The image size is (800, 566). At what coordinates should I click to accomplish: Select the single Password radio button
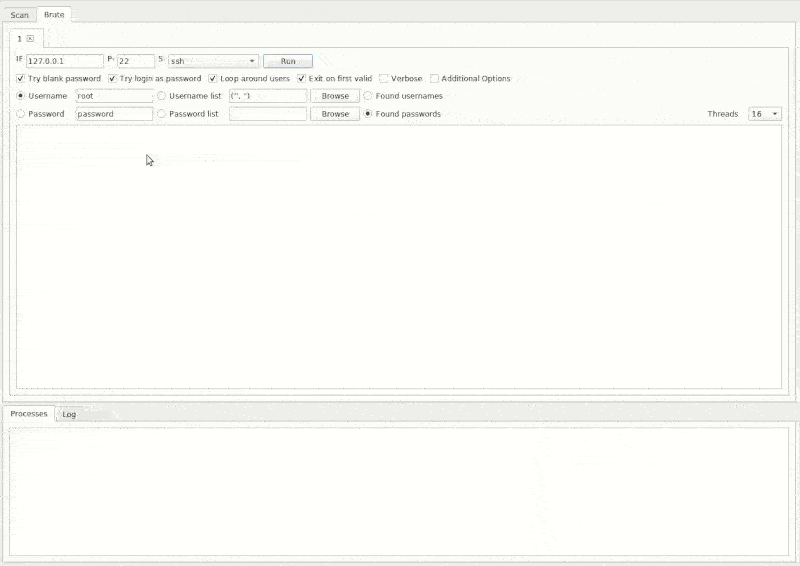tap(21, 114)
